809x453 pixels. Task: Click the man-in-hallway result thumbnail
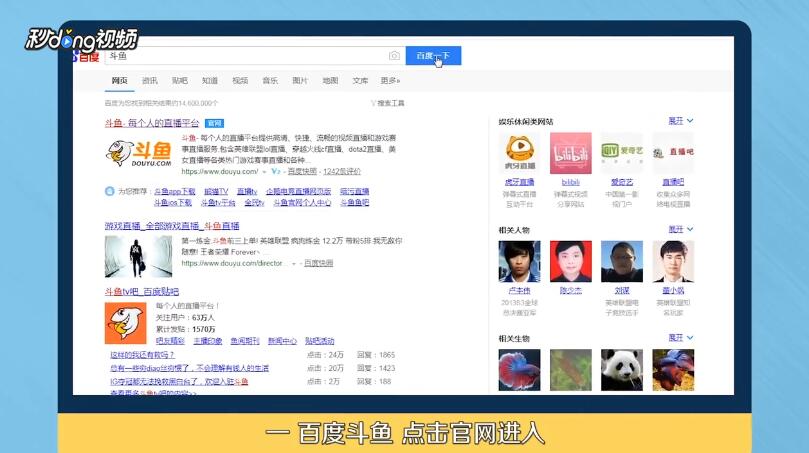tap(138, 256)
